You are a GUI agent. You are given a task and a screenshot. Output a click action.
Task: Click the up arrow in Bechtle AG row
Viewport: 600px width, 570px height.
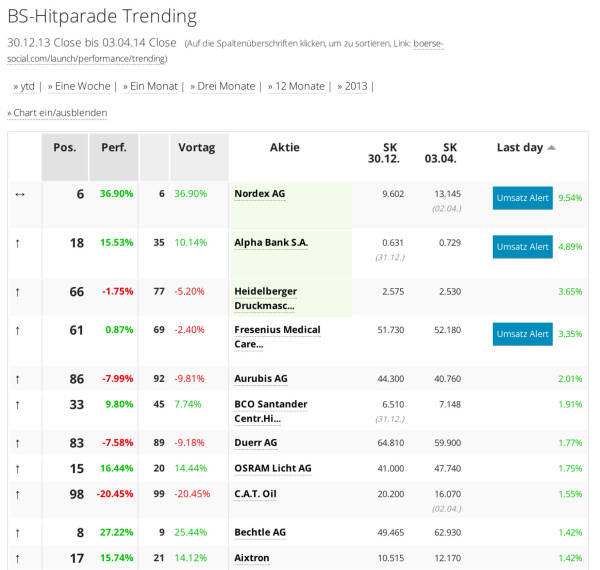pyautogui.click(x=18, y=533)
